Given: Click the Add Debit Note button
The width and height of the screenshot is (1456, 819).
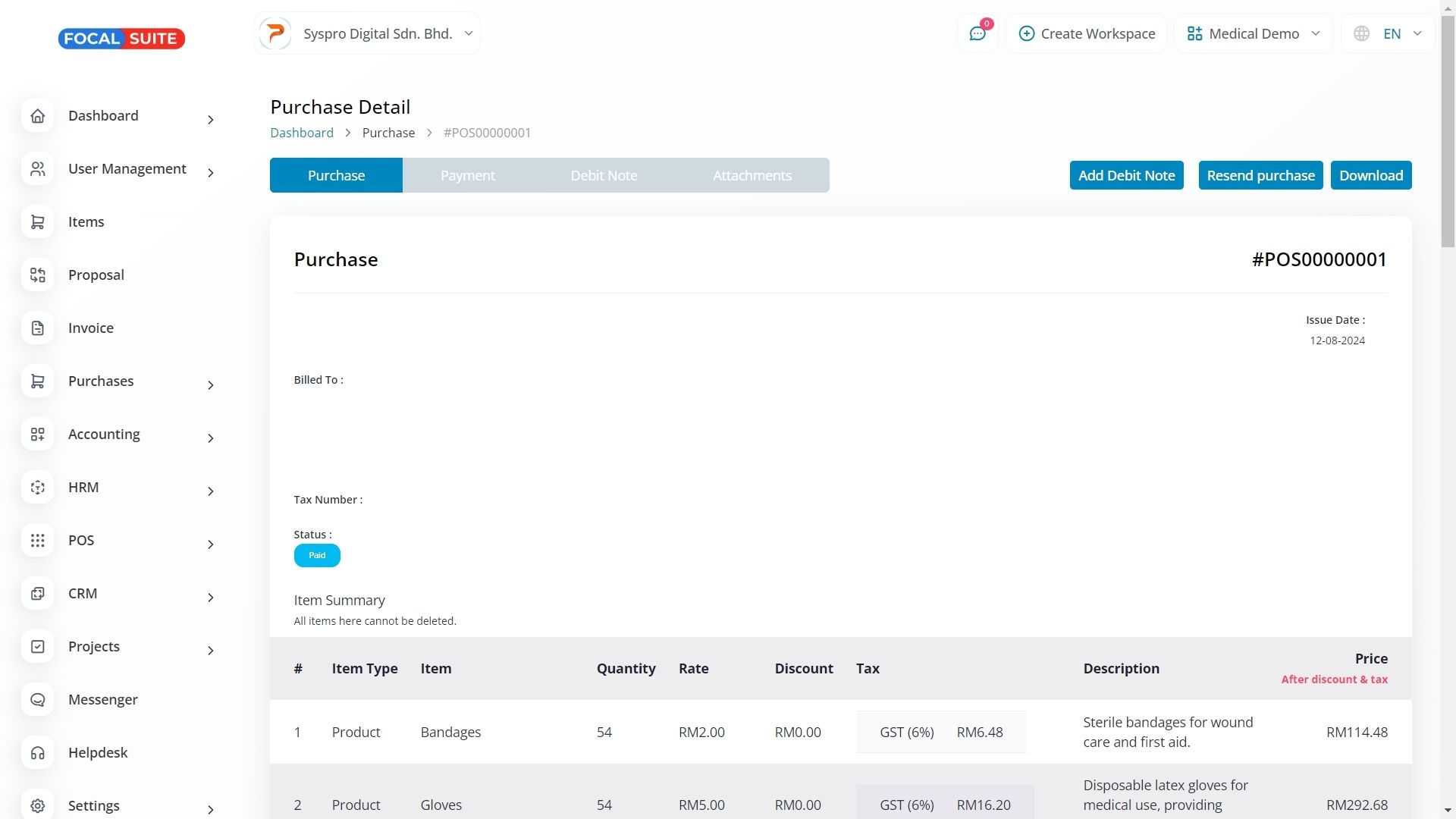Looking at the screenshot, I should click(1126, 175).
